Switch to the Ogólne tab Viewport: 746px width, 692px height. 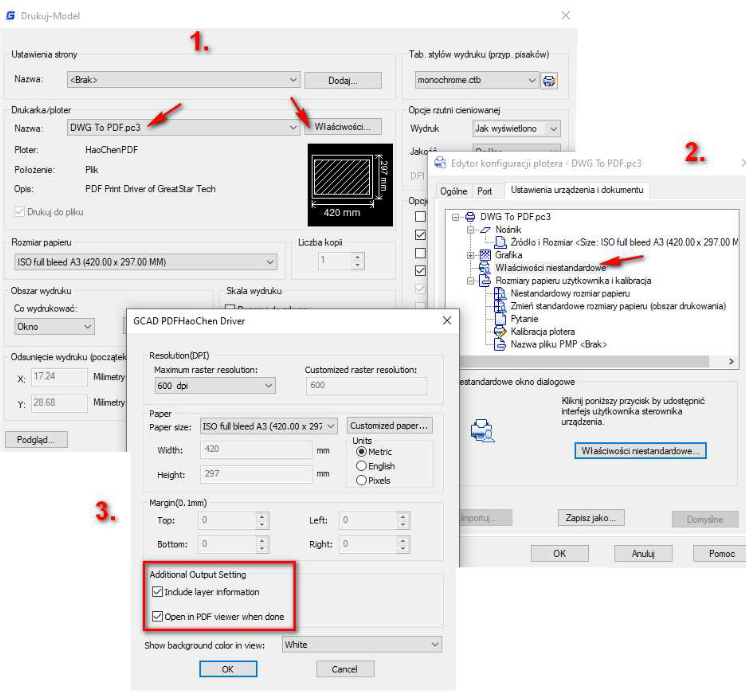pyautogui.click(x=453, y=191)
